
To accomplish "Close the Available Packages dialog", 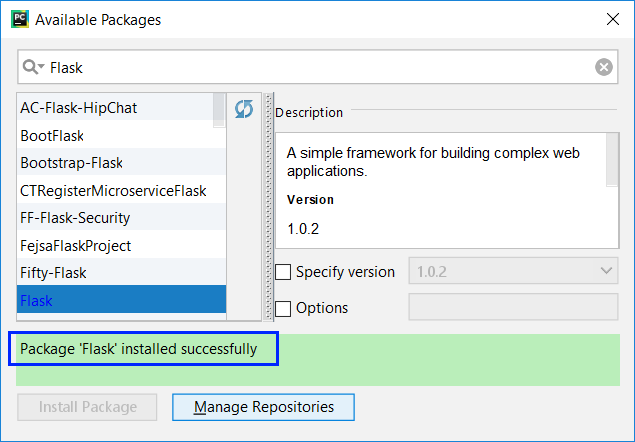I will [611, 19].
